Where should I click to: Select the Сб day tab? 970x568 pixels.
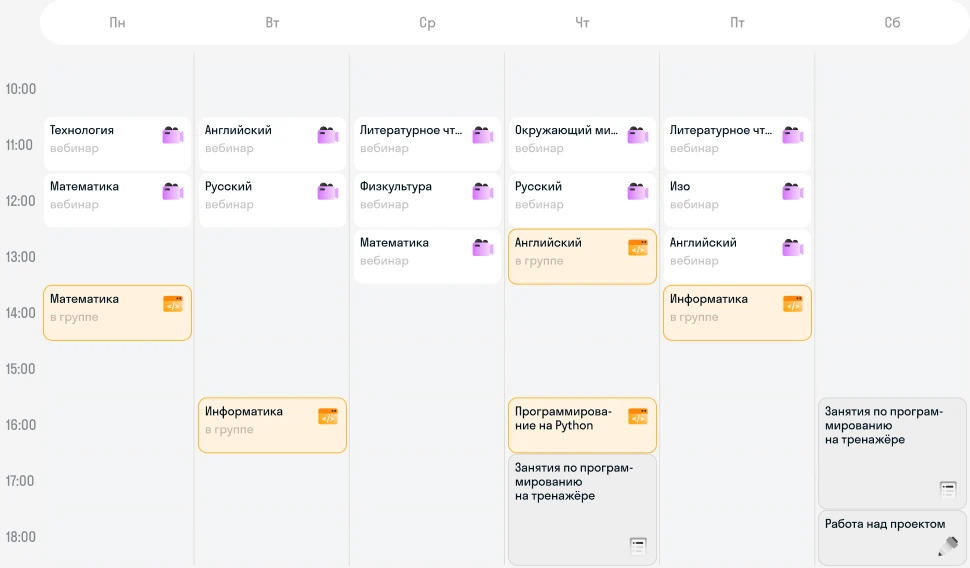pos(892,23)
